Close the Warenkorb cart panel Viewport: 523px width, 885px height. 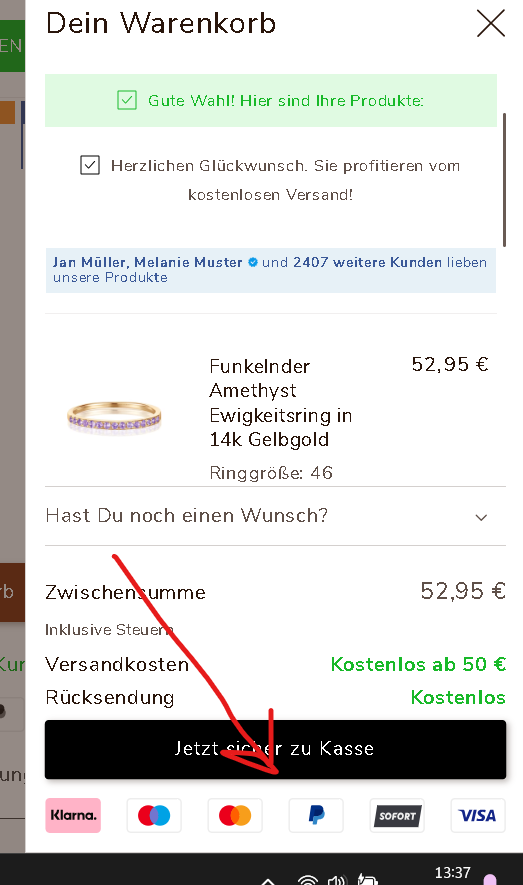(x=490, y=24)
